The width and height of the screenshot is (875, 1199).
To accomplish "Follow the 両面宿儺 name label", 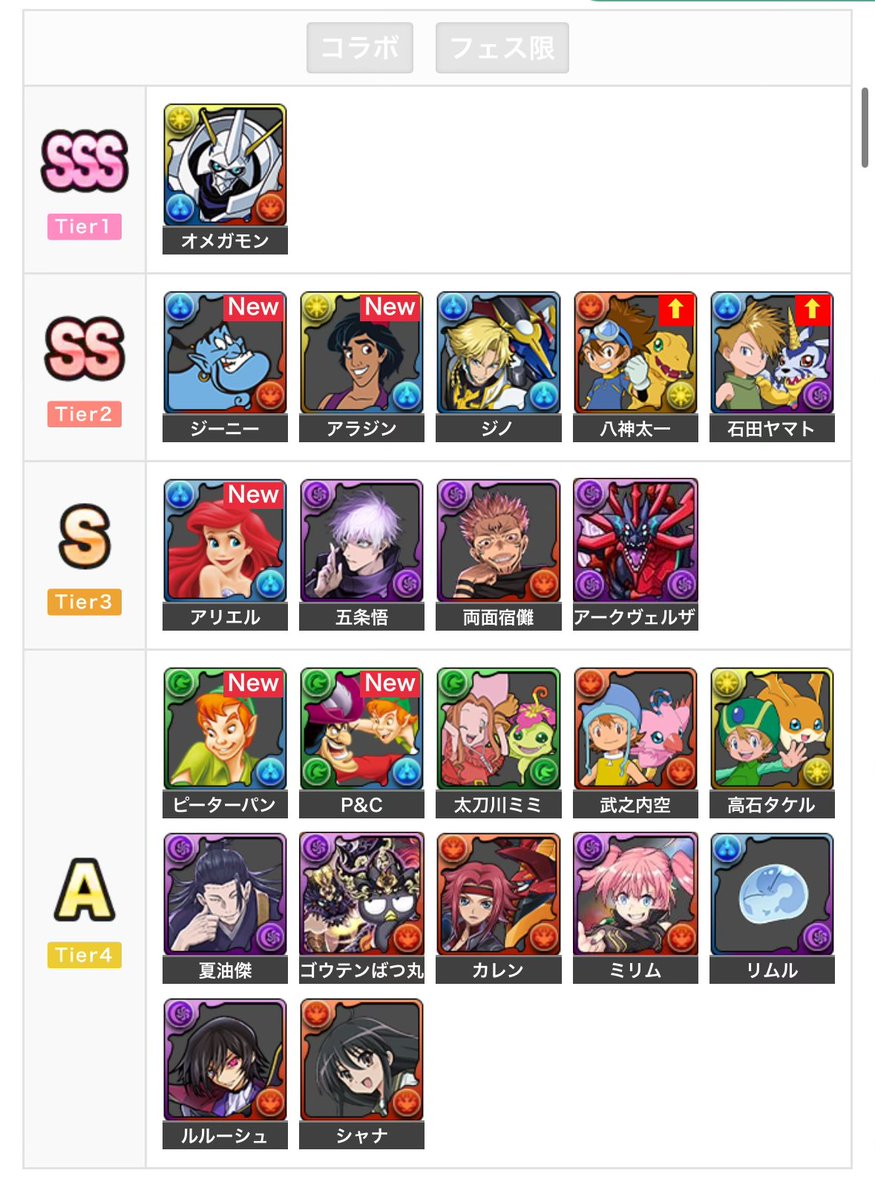I will click(498, 616).
